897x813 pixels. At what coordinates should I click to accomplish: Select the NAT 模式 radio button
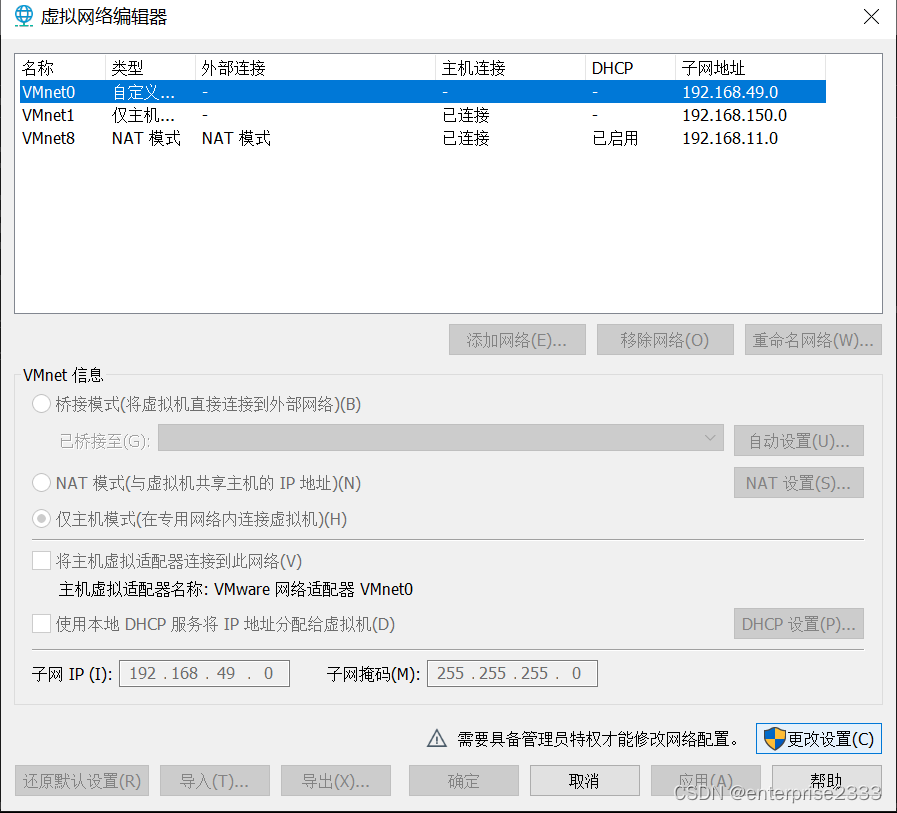click(41, 483)
